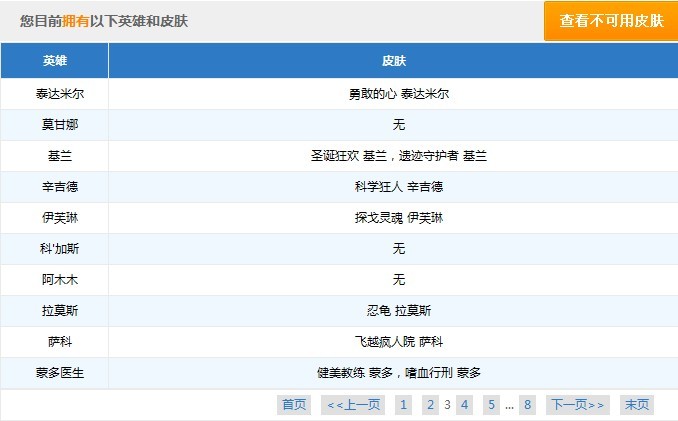This screenshot has height=421, width=678.
Task: Select hero name 阿木木
Action: coord(60,280)
